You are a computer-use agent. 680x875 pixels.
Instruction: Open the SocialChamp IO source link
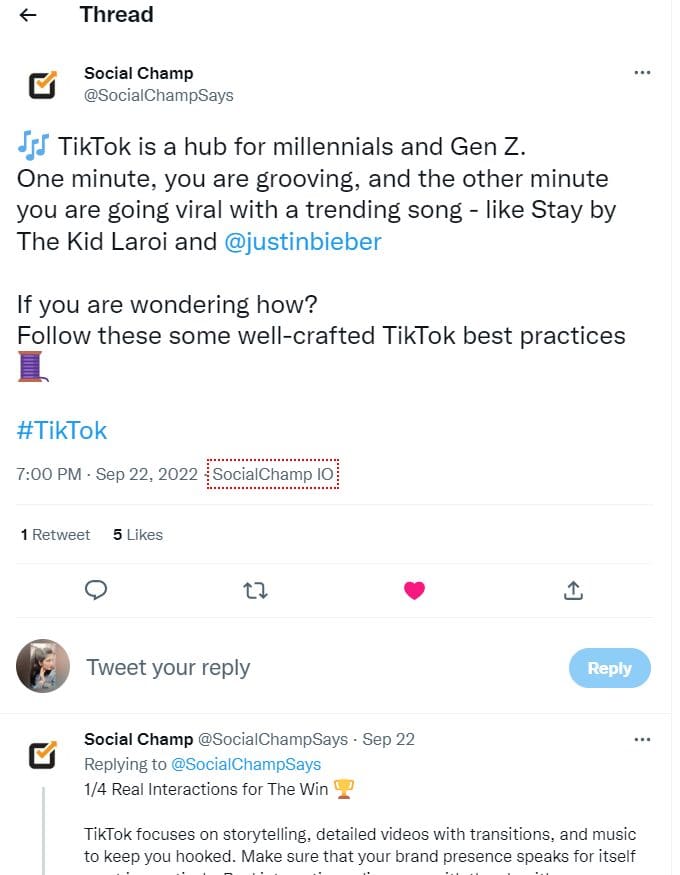[x=272, y=475]
